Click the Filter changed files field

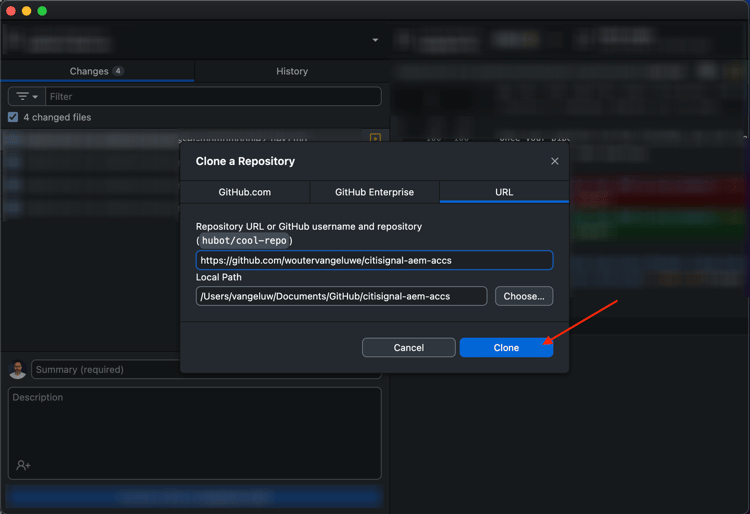213,97
